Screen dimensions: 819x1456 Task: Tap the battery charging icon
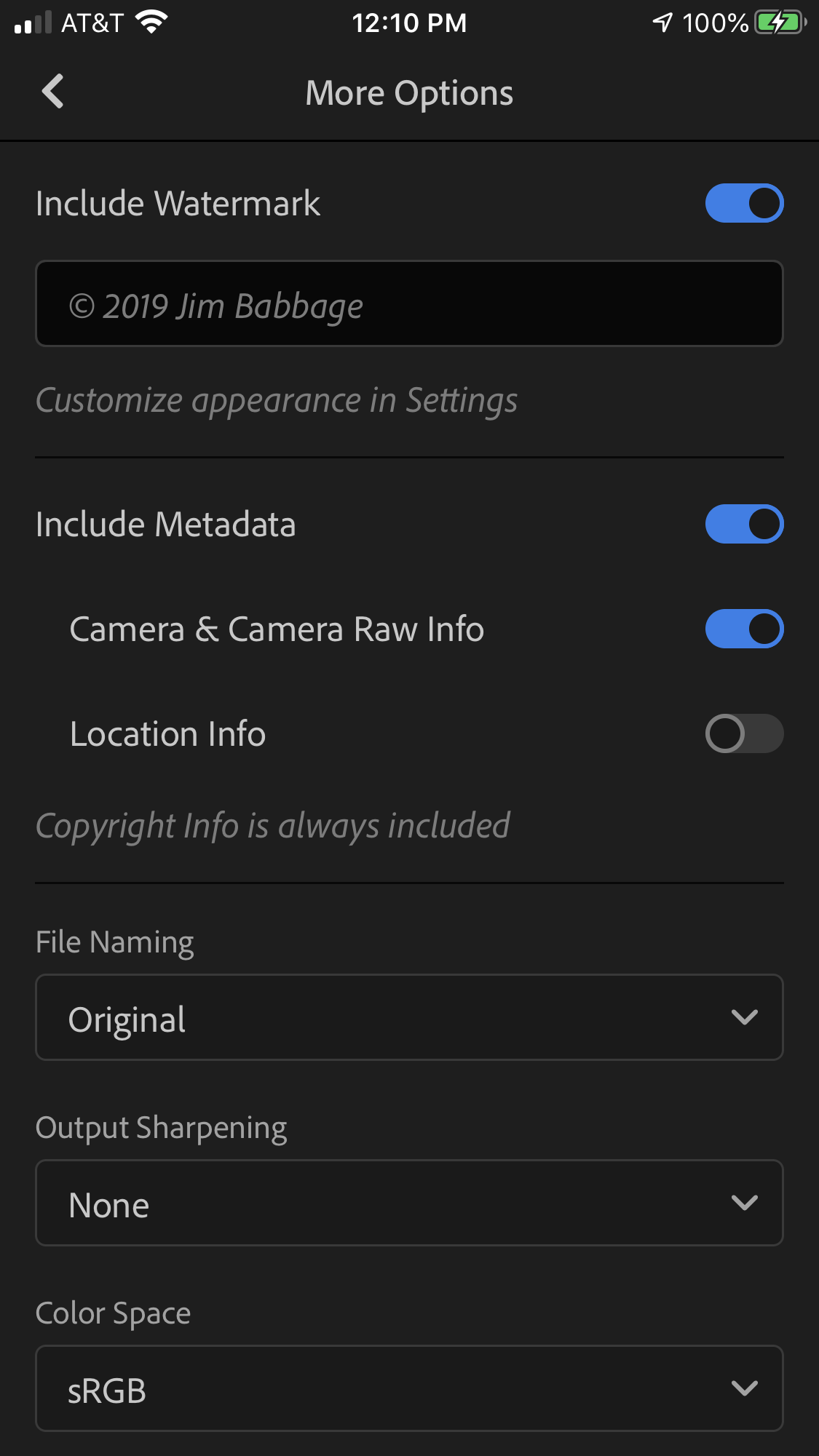tap(780, 23)
